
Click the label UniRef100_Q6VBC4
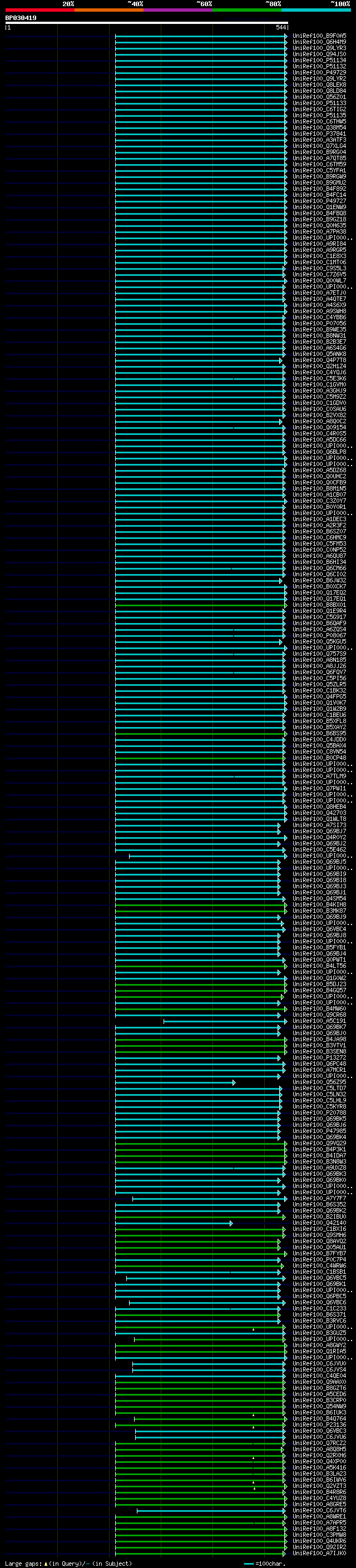[x=319, y=929]
